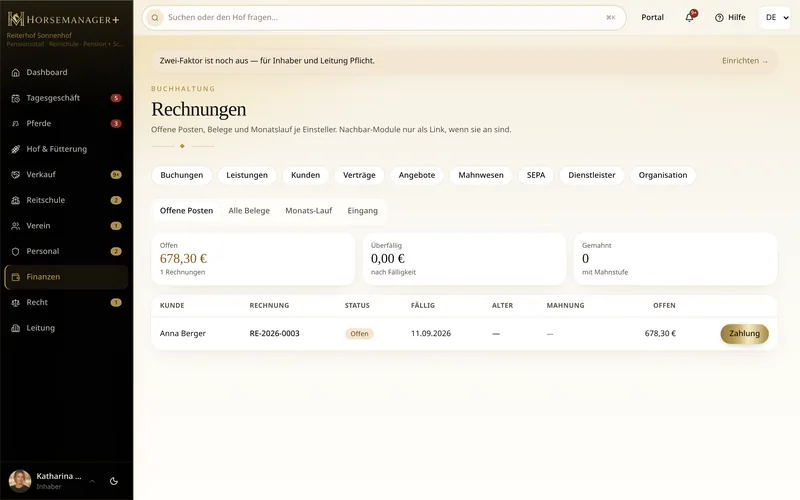
Task: Open the DE language dropdown
Action: (x=776, y=17)
